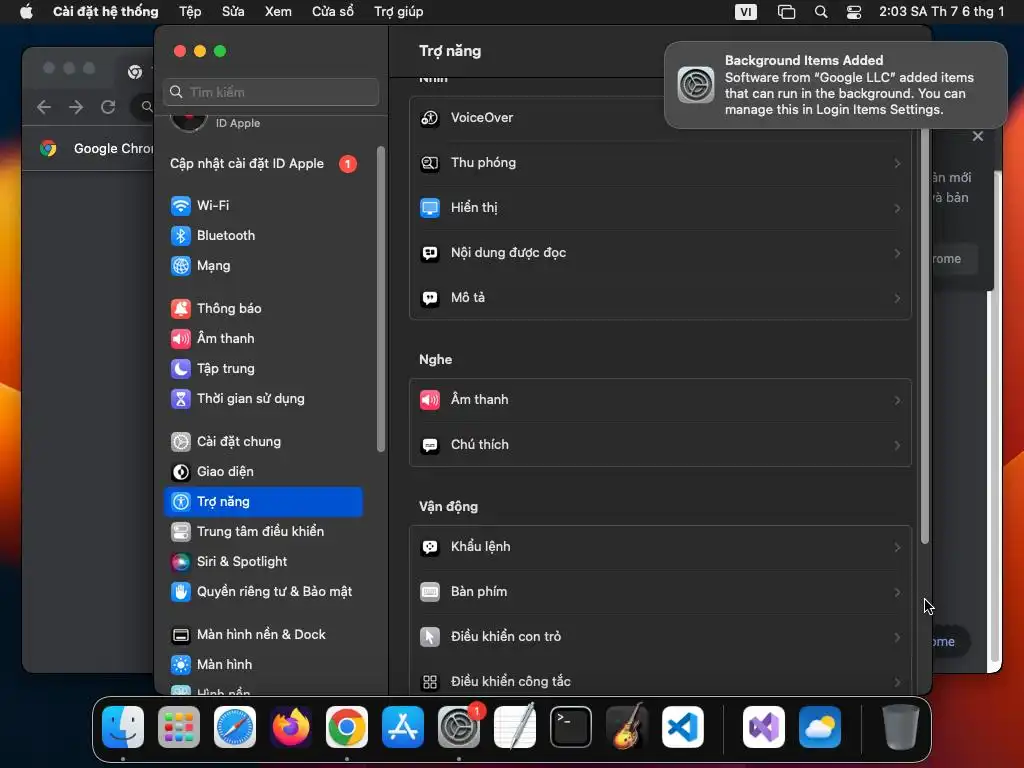Open Màn hình nền & Dock settings

click(x=263, y=635)
